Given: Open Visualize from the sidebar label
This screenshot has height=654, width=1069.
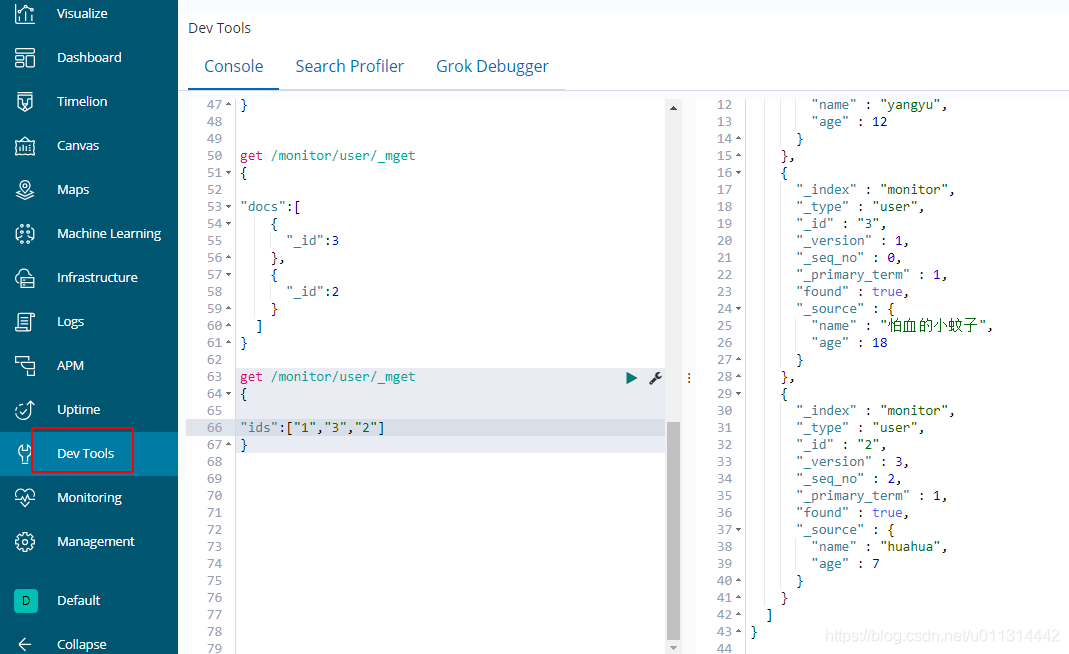Looking at the screenshot, I should click(x=82, y=14).
